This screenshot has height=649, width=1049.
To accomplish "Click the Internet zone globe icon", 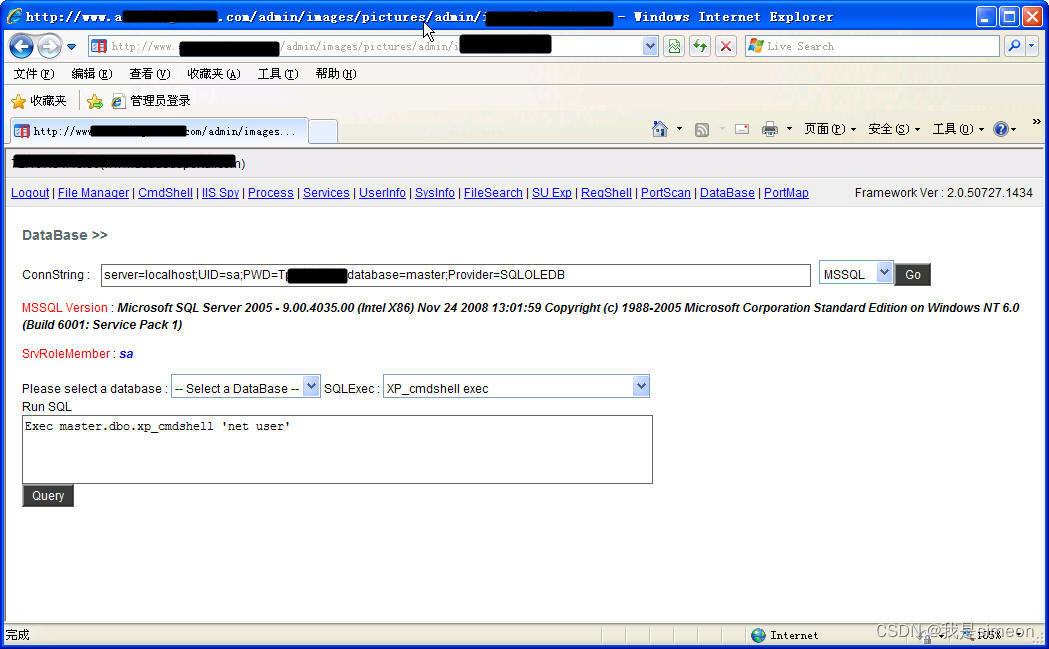I will [x=758, y=635].
